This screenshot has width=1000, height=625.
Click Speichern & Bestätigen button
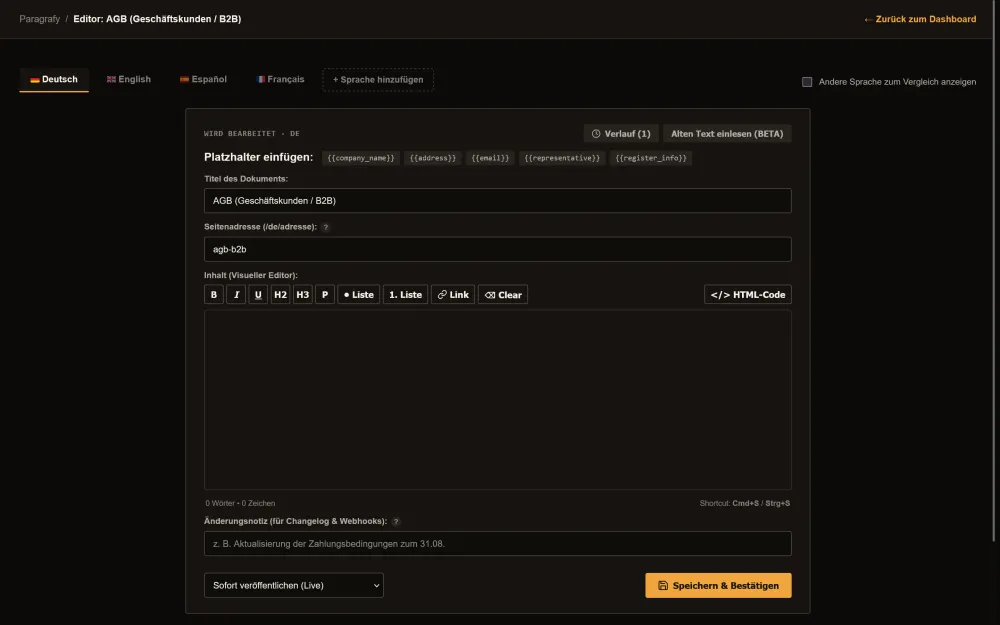[718, 585]
